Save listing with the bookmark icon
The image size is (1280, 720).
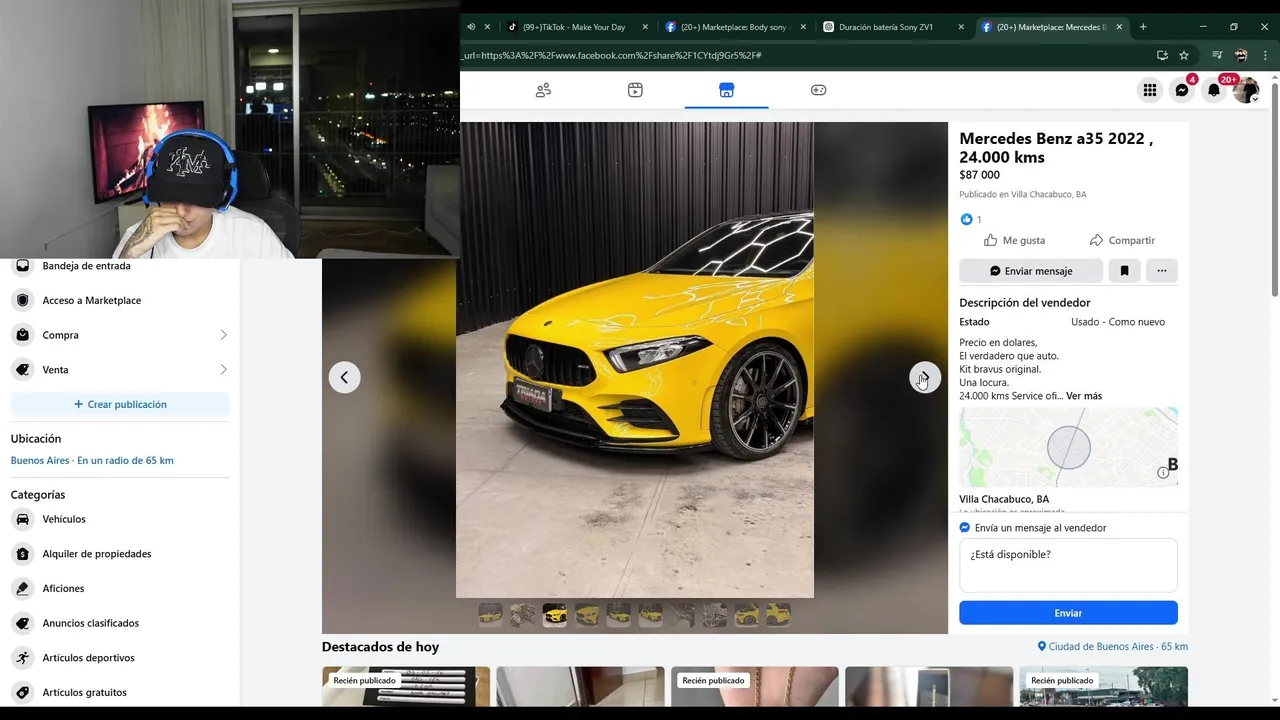click(x=1124, y=271)
